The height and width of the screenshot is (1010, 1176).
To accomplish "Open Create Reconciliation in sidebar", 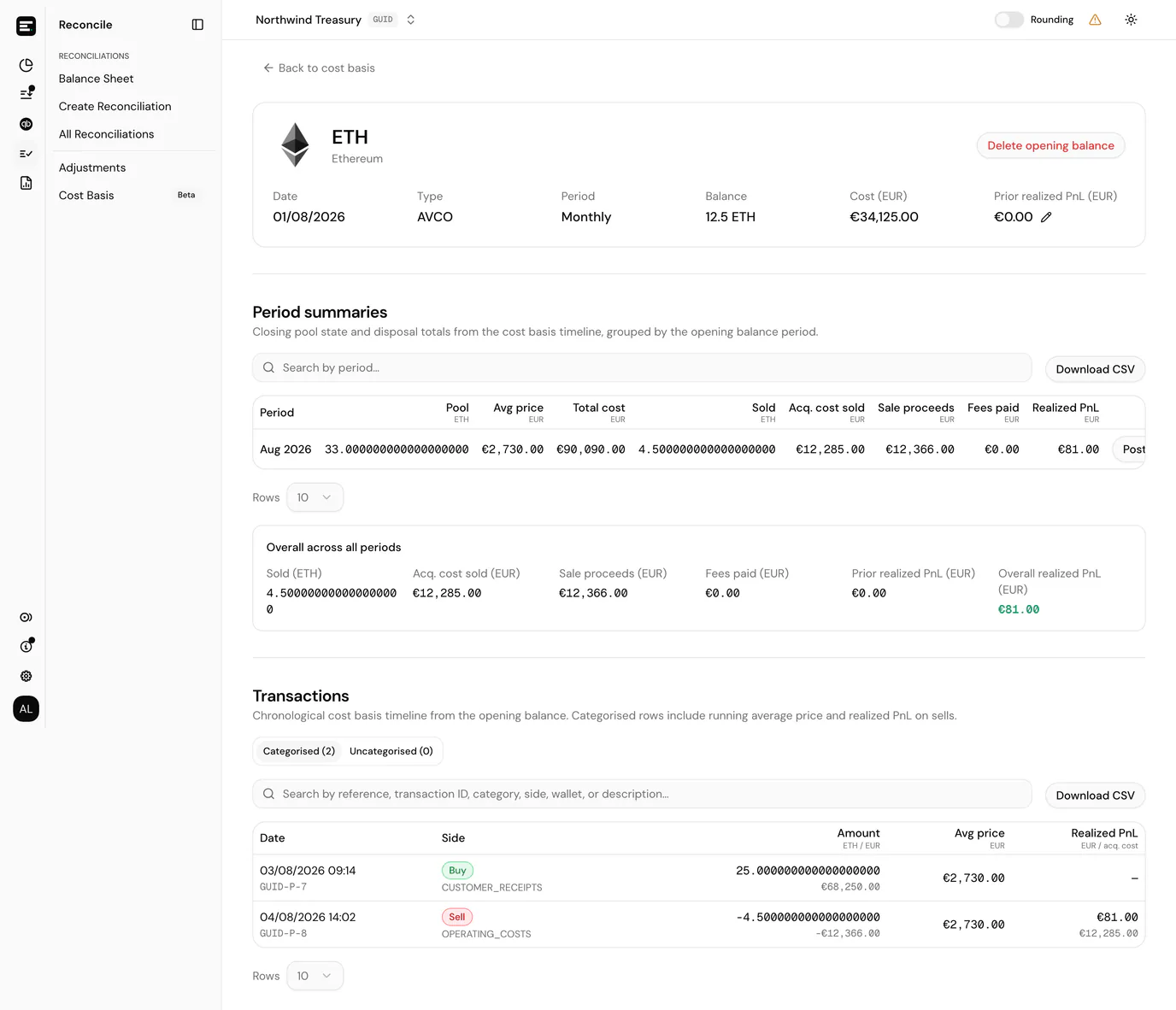I will pyautogui.click(x=115, y=106).
